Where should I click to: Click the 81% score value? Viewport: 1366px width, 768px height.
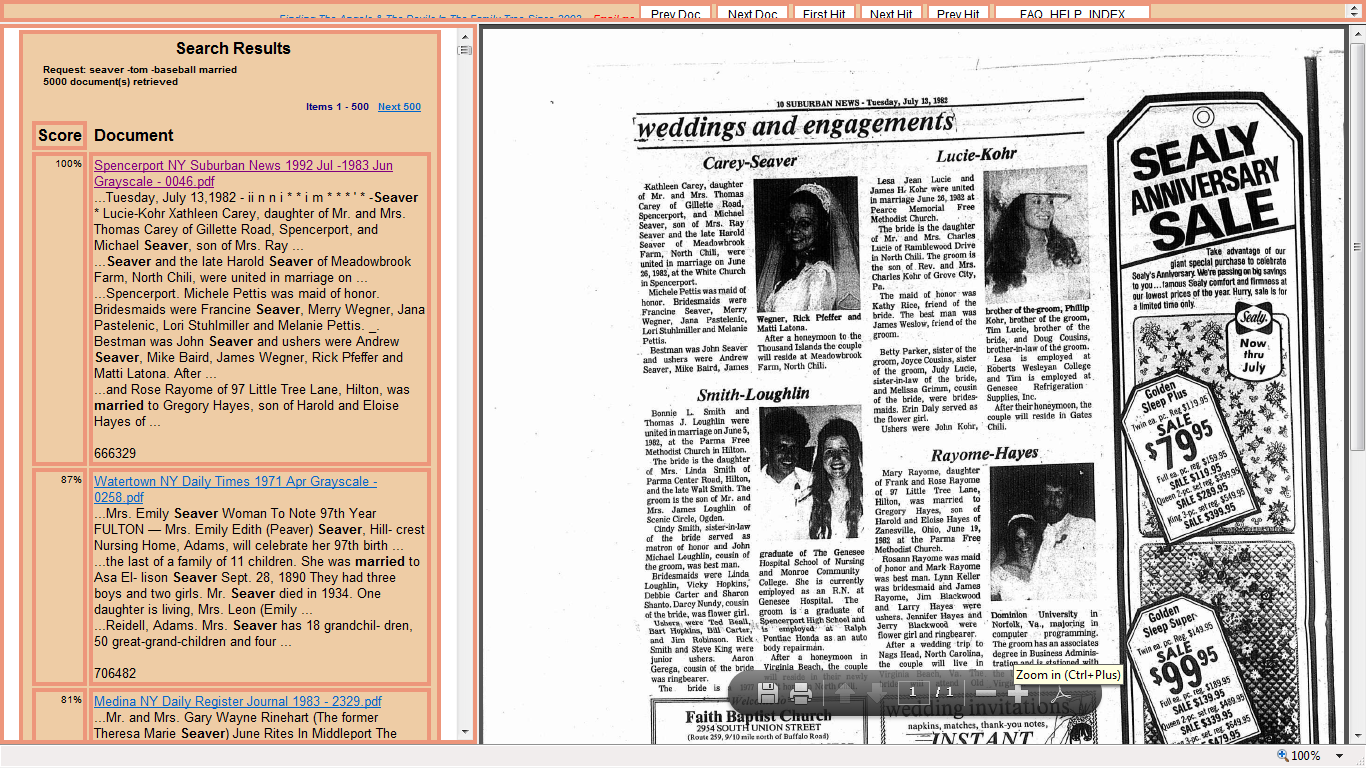[x=71, y=700]
